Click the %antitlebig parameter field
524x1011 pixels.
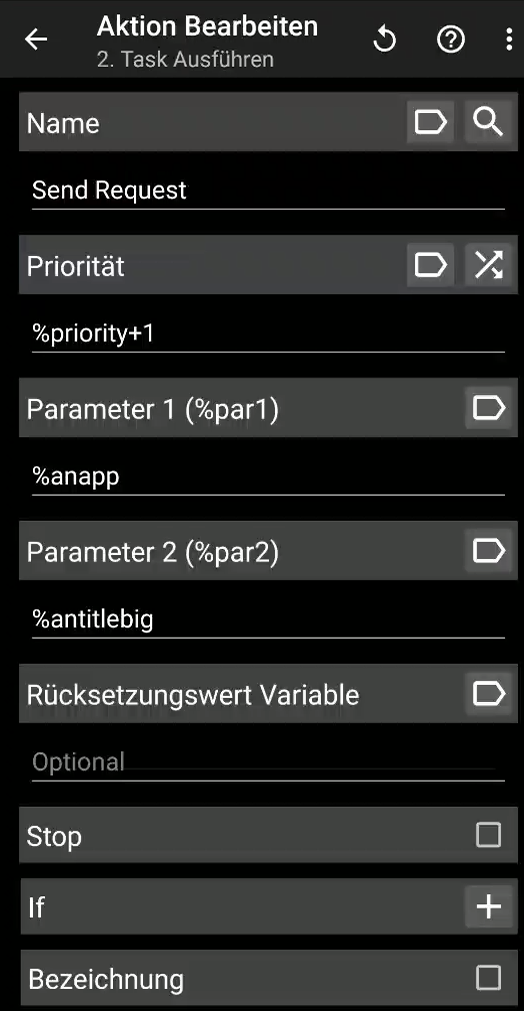pyautogui.click(x=268, y=620)
